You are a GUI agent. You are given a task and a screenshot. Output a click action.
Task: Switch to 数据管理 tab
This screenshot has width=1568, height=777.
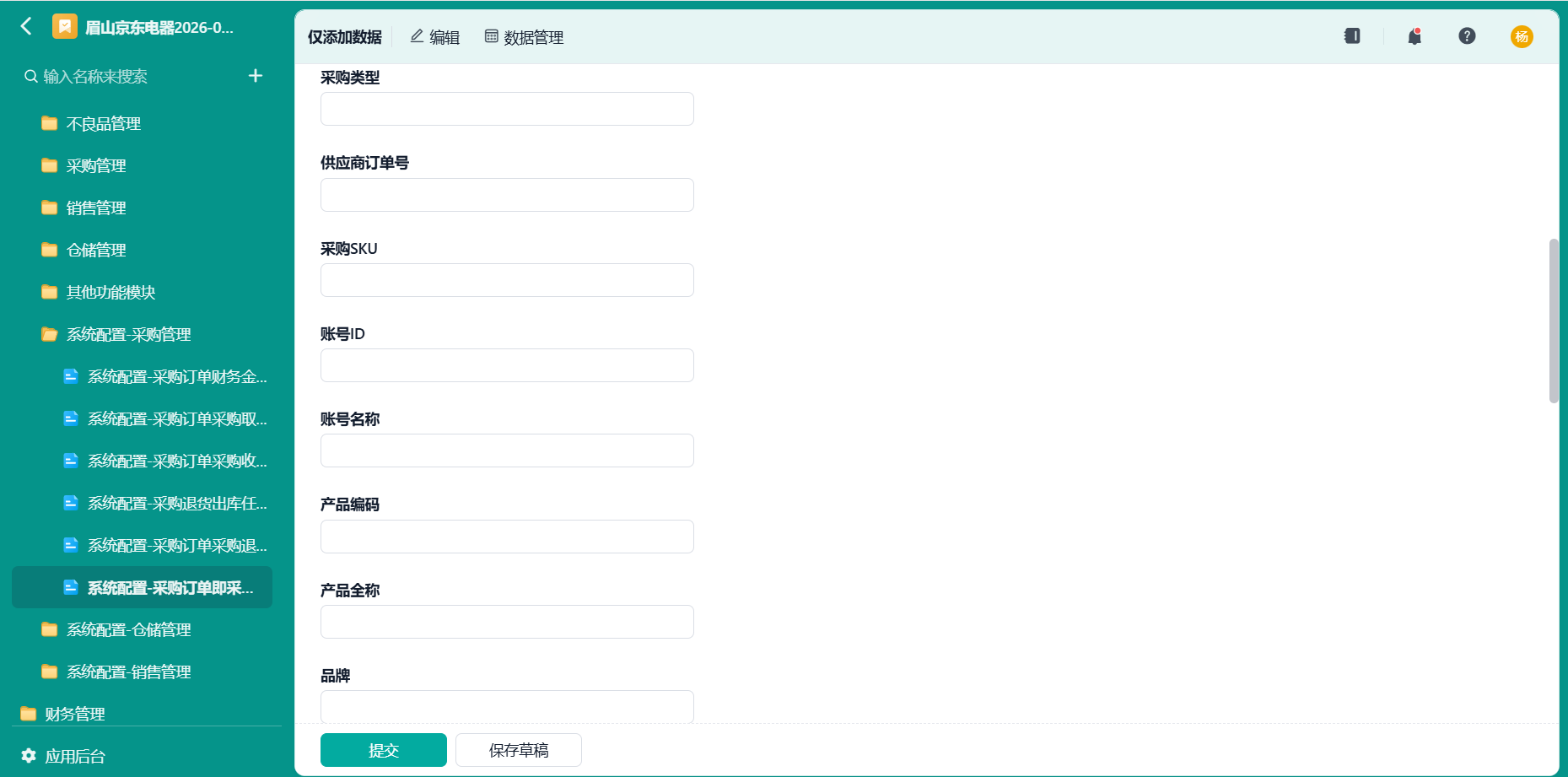(524, 37)
